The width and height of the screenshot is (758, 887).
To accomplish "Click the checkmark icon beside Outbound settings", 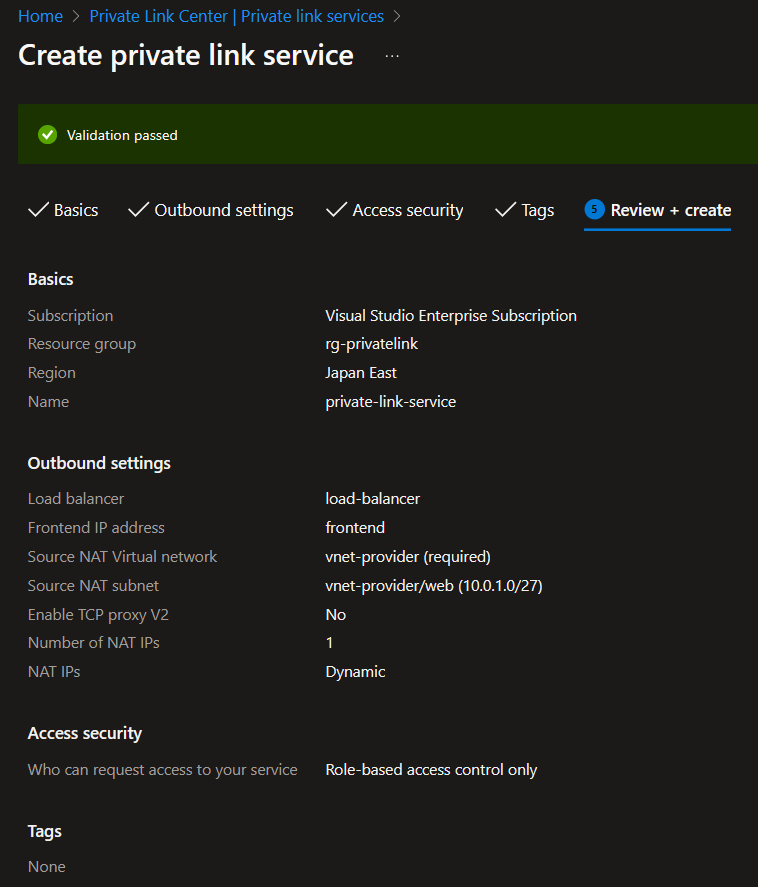I will coord(137,210).
